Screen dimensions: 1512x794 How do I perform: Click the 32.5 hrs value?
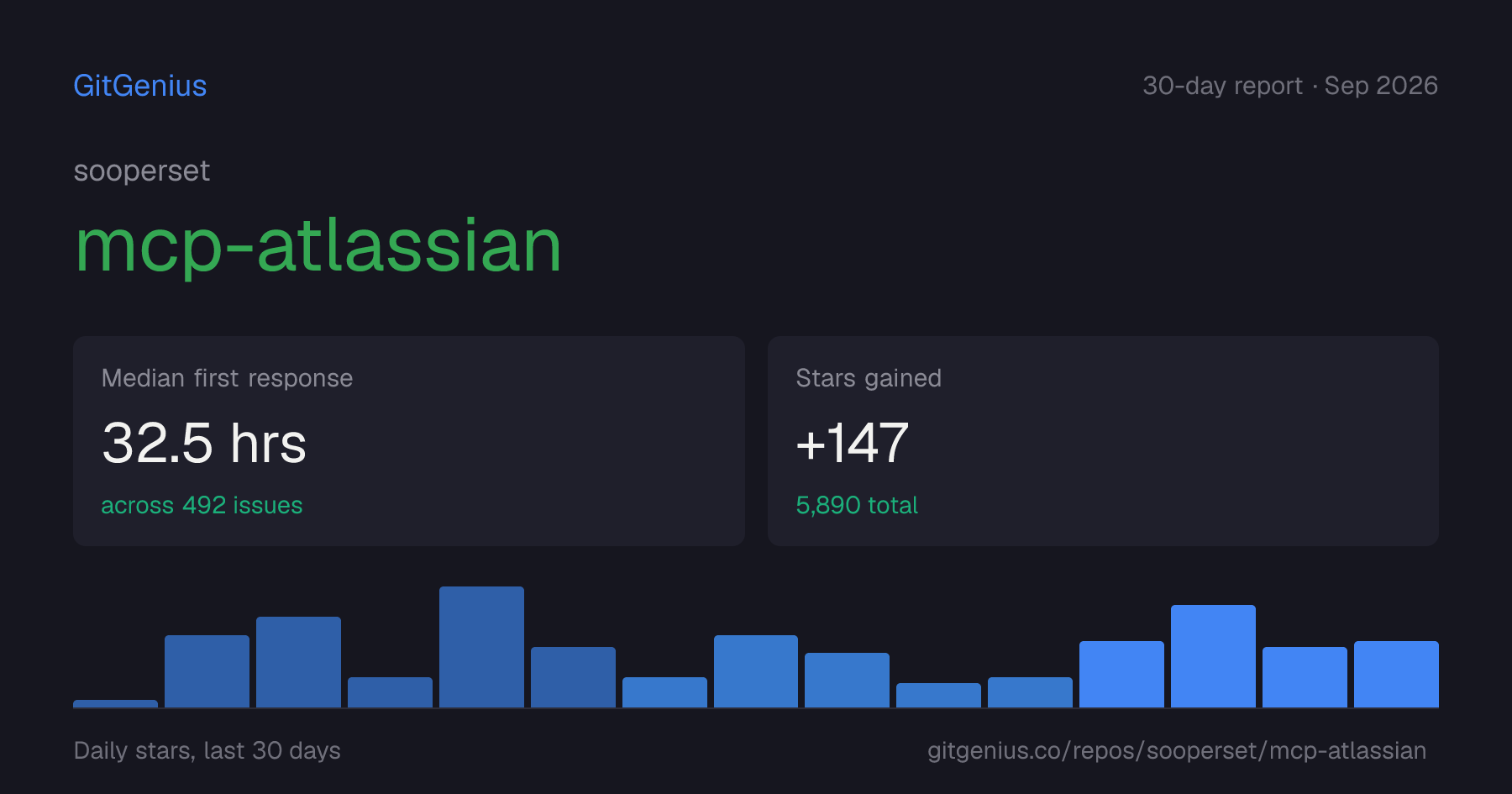pyautogui.click(x=204, y=444)
